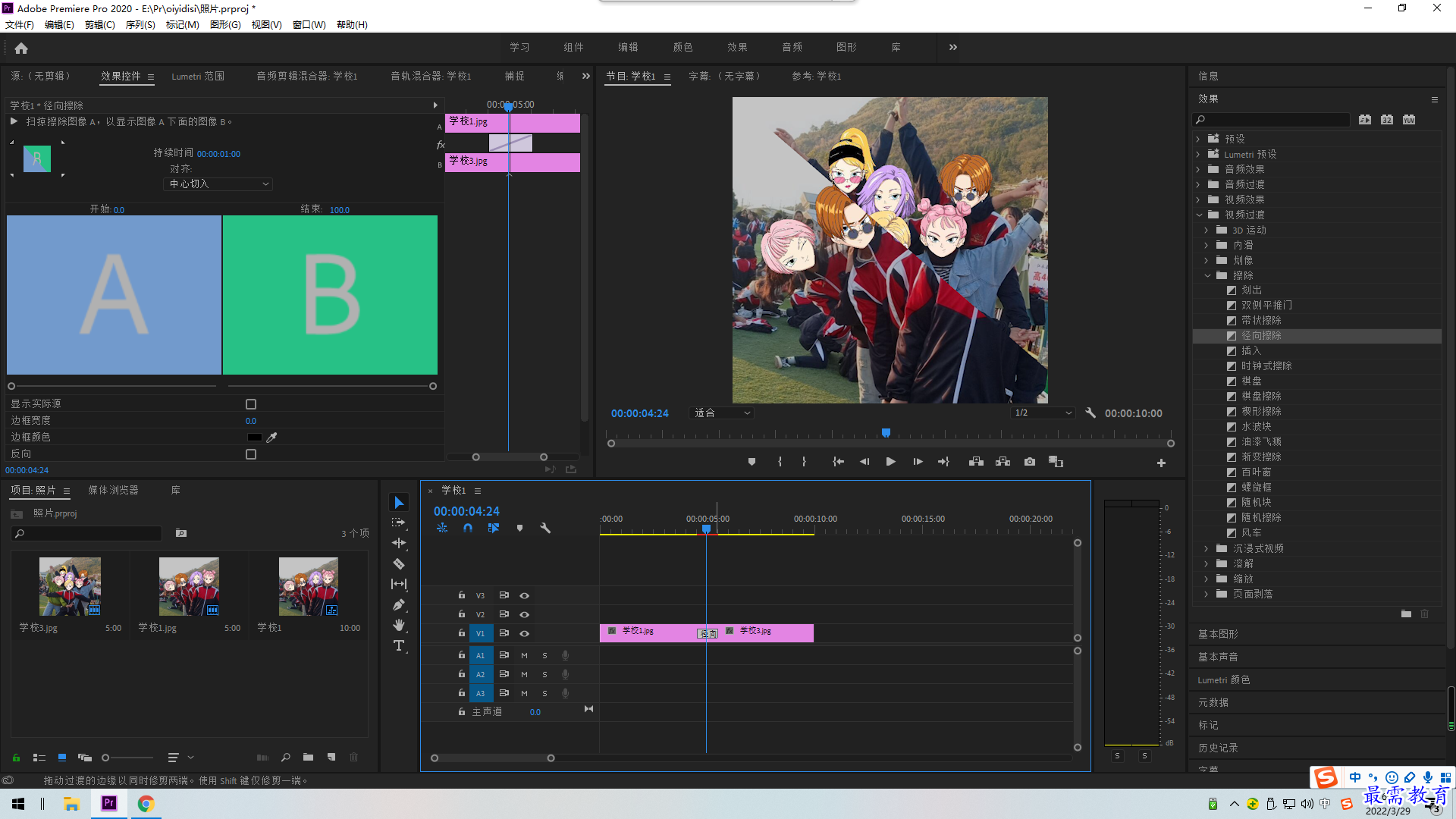Click Export Frame camera icon
The image size is (1456, 819).
1029,462
